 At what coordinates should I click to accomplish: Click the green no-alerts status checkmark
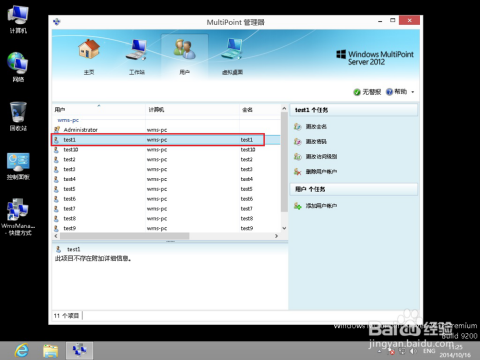357,92
